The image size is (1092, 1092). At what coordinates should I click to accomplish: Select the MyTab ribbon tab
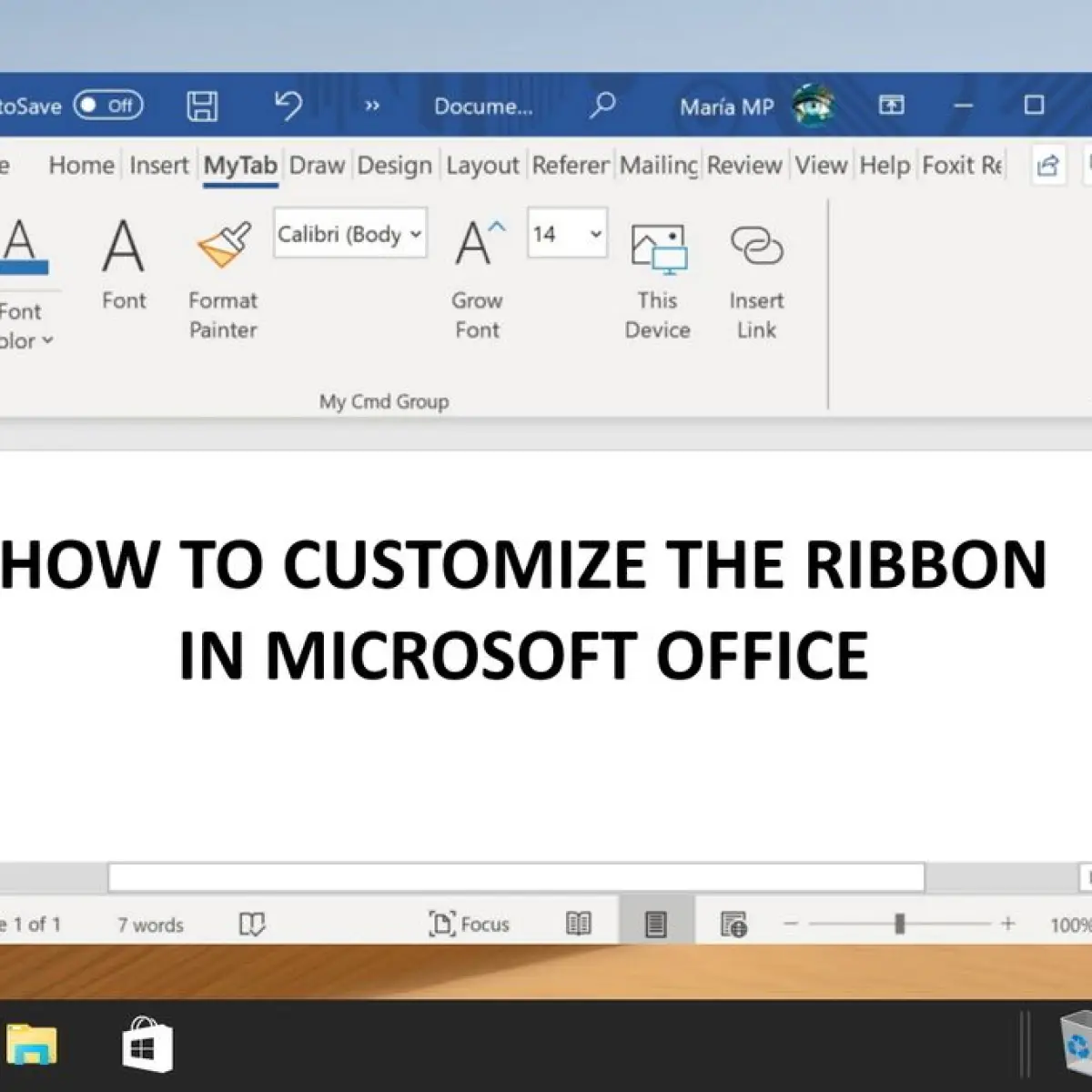(x=240, y=166)
